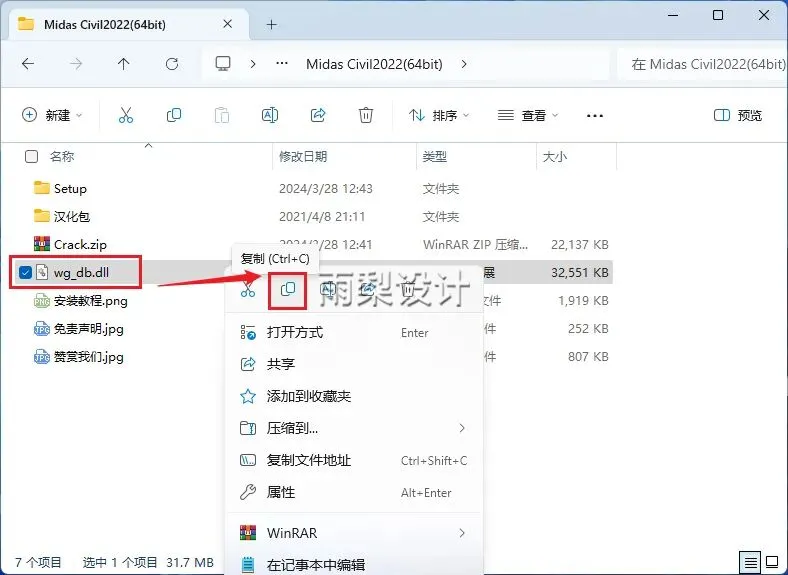Click the 汉化包 folder icon

click(x=42, y=216)
